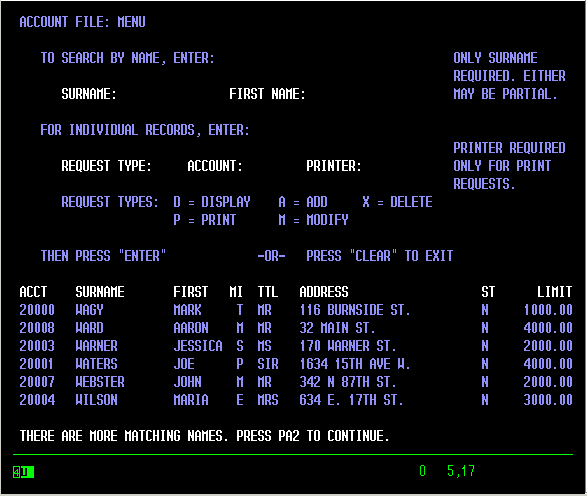This screenshot has height=496, width=587.
Task: Click limit 4000.00 in WARD row
Action: 548,328
